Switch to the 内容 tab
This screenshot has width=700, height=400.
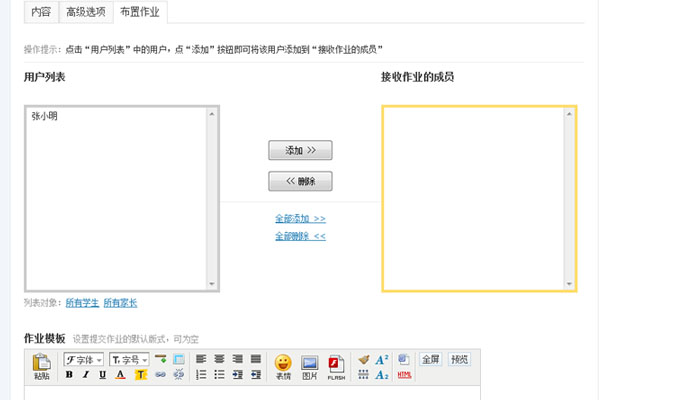pos(41,12)
